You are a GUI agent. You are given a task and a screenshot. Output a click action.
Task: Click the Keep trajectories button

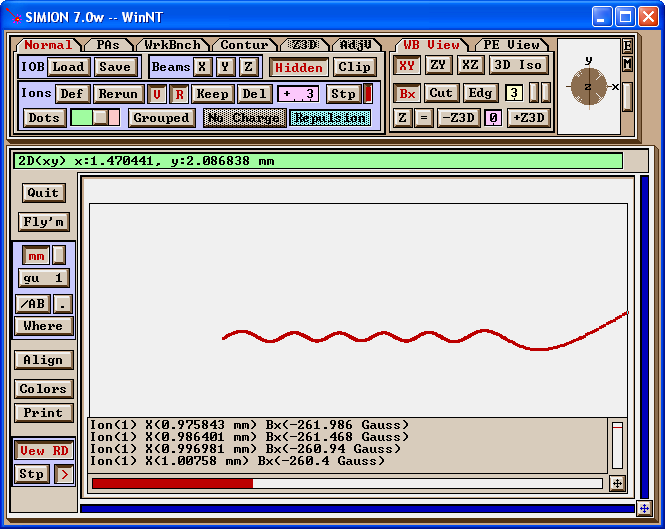pyautogui.click(x=212, y=94)
